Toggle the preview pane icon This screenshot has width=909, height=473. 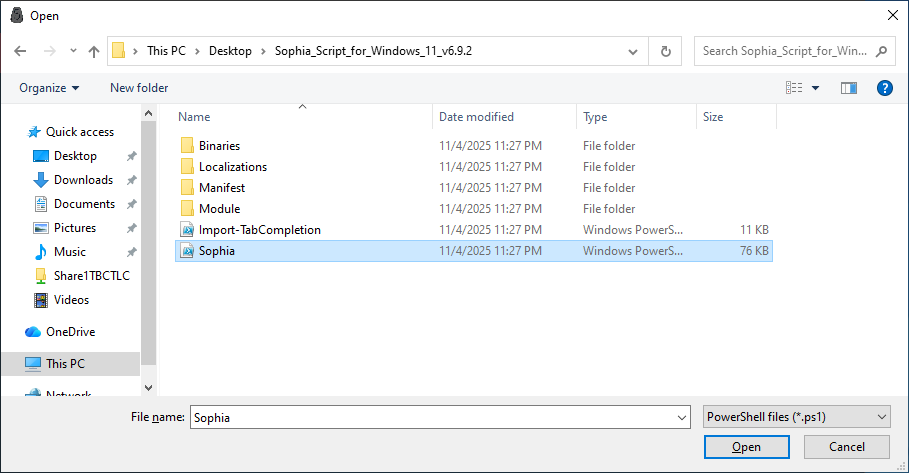pyautogui.click(x=849, y=88)
